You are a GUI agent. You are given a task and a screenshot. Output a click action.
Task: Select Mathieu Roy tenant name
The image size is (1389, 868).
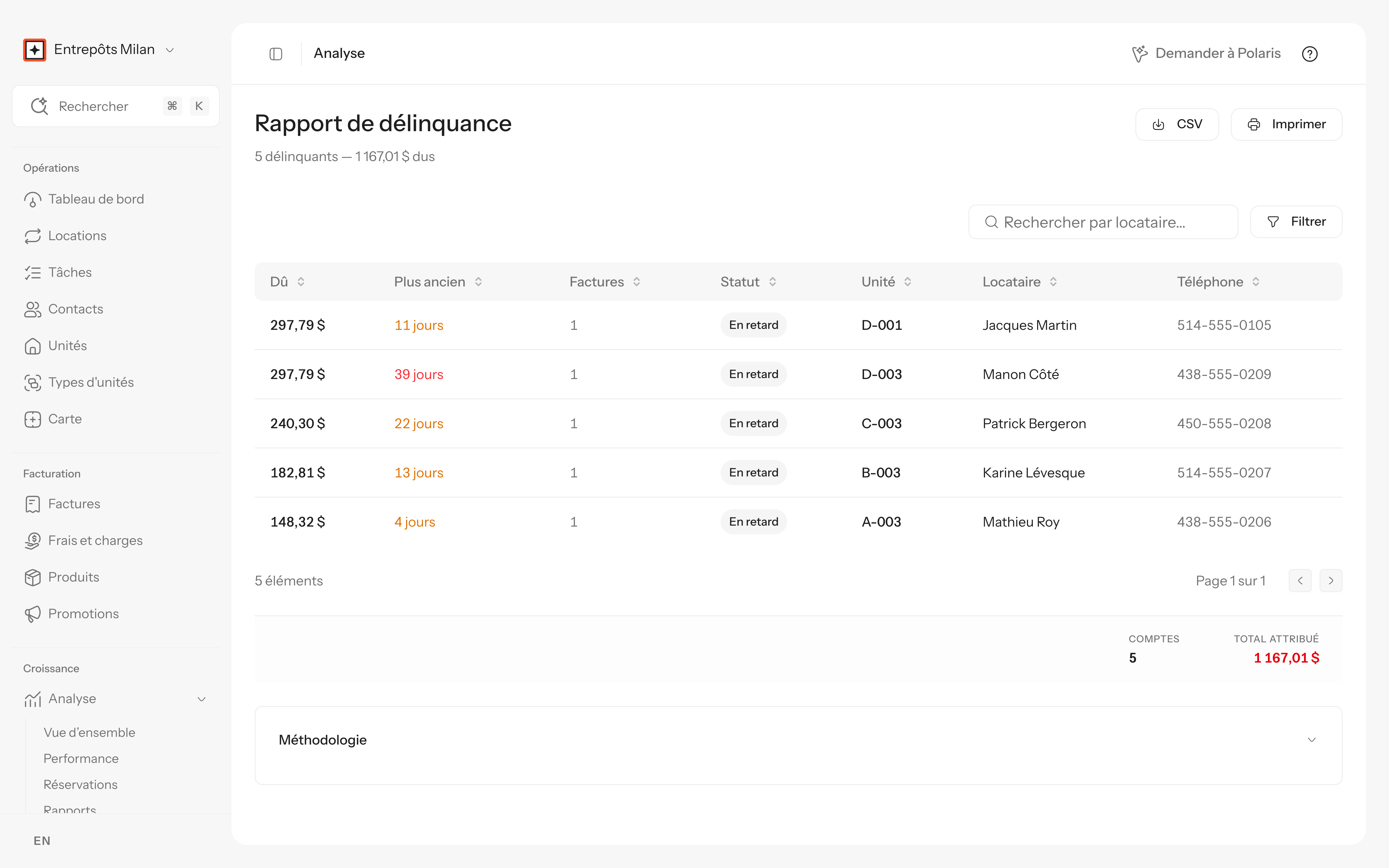(x=1021, y=522)
